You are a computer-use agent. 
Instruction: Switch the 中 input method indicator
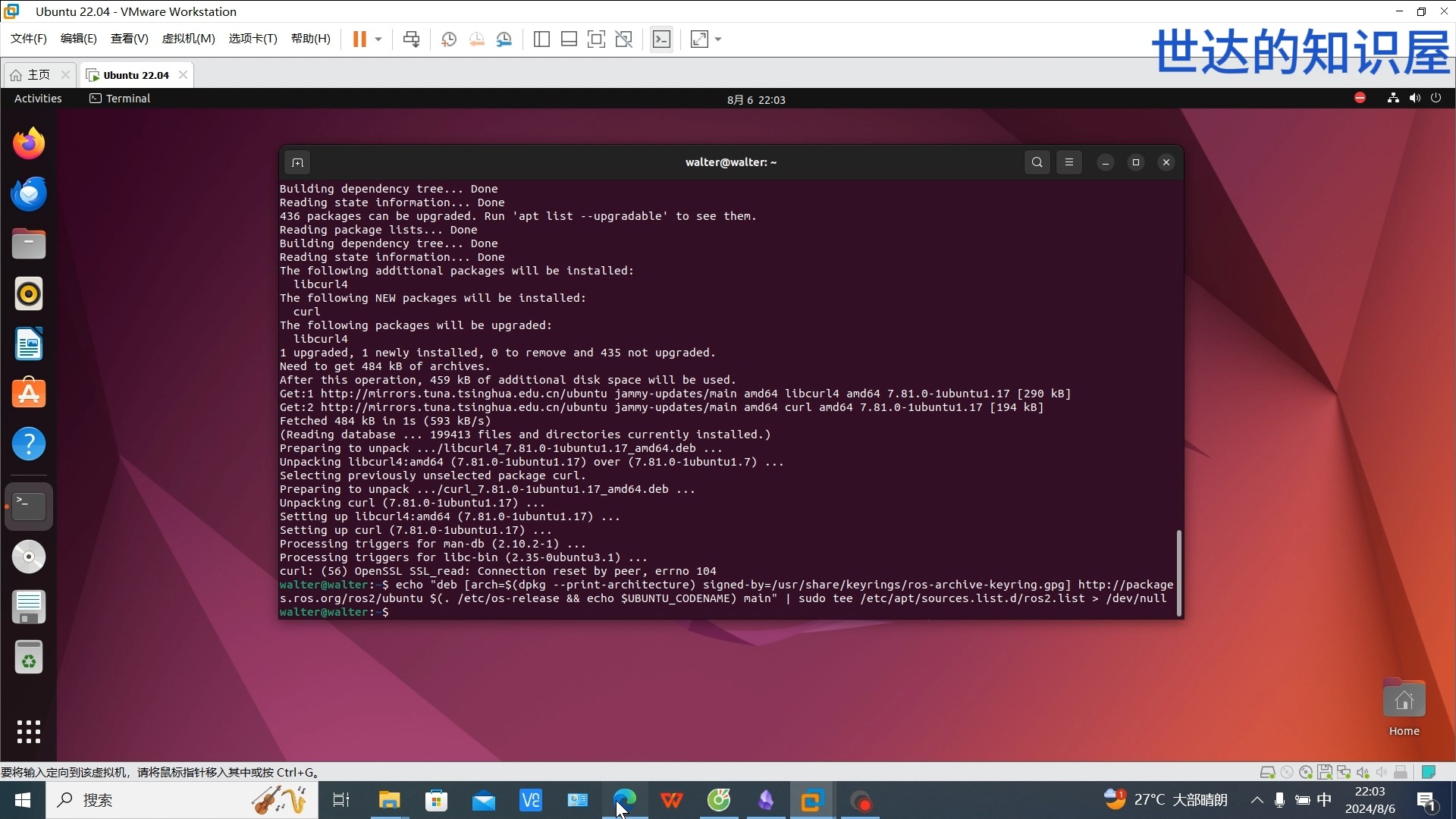[x=1324, y=800]
